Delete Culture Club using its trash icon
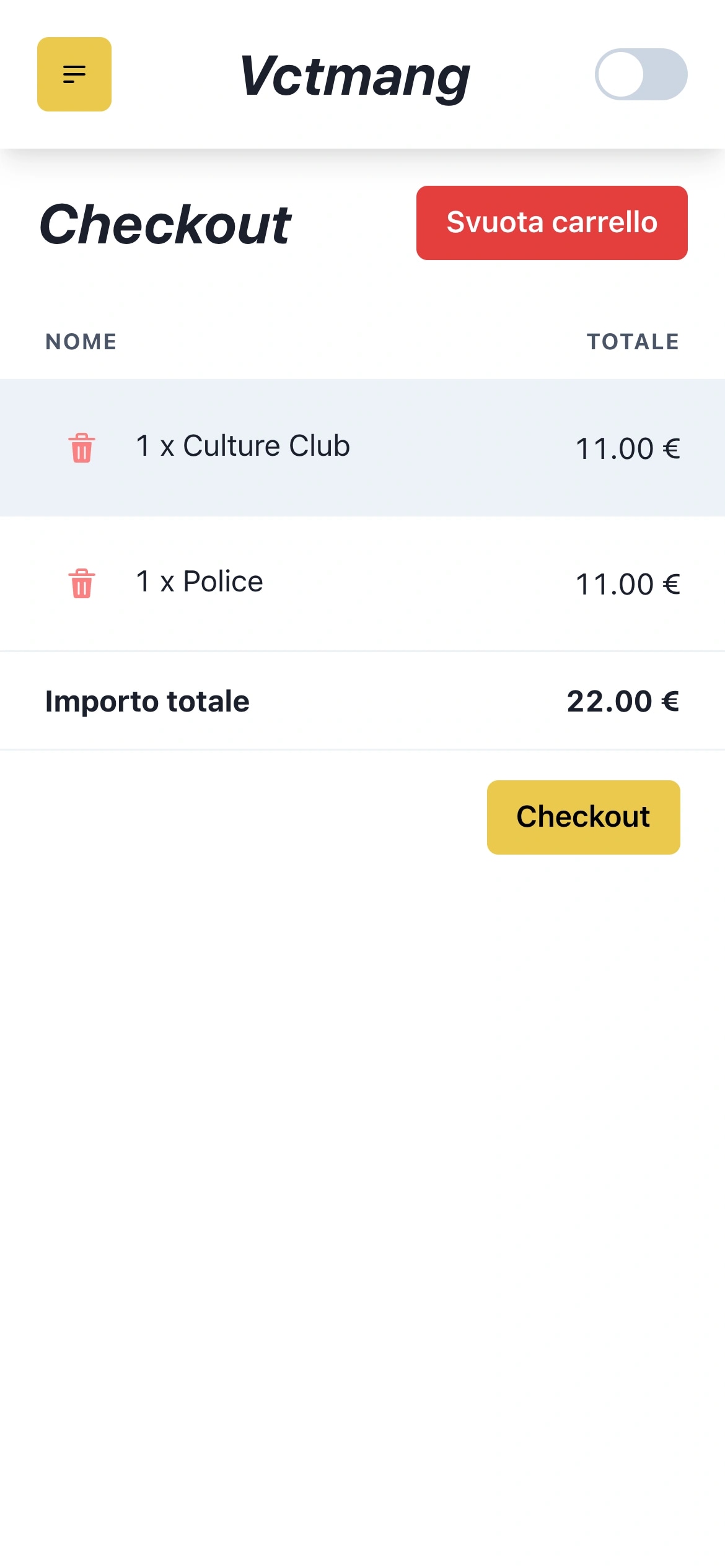This screenshot has height=1568, width=725. tap(81, 447)
